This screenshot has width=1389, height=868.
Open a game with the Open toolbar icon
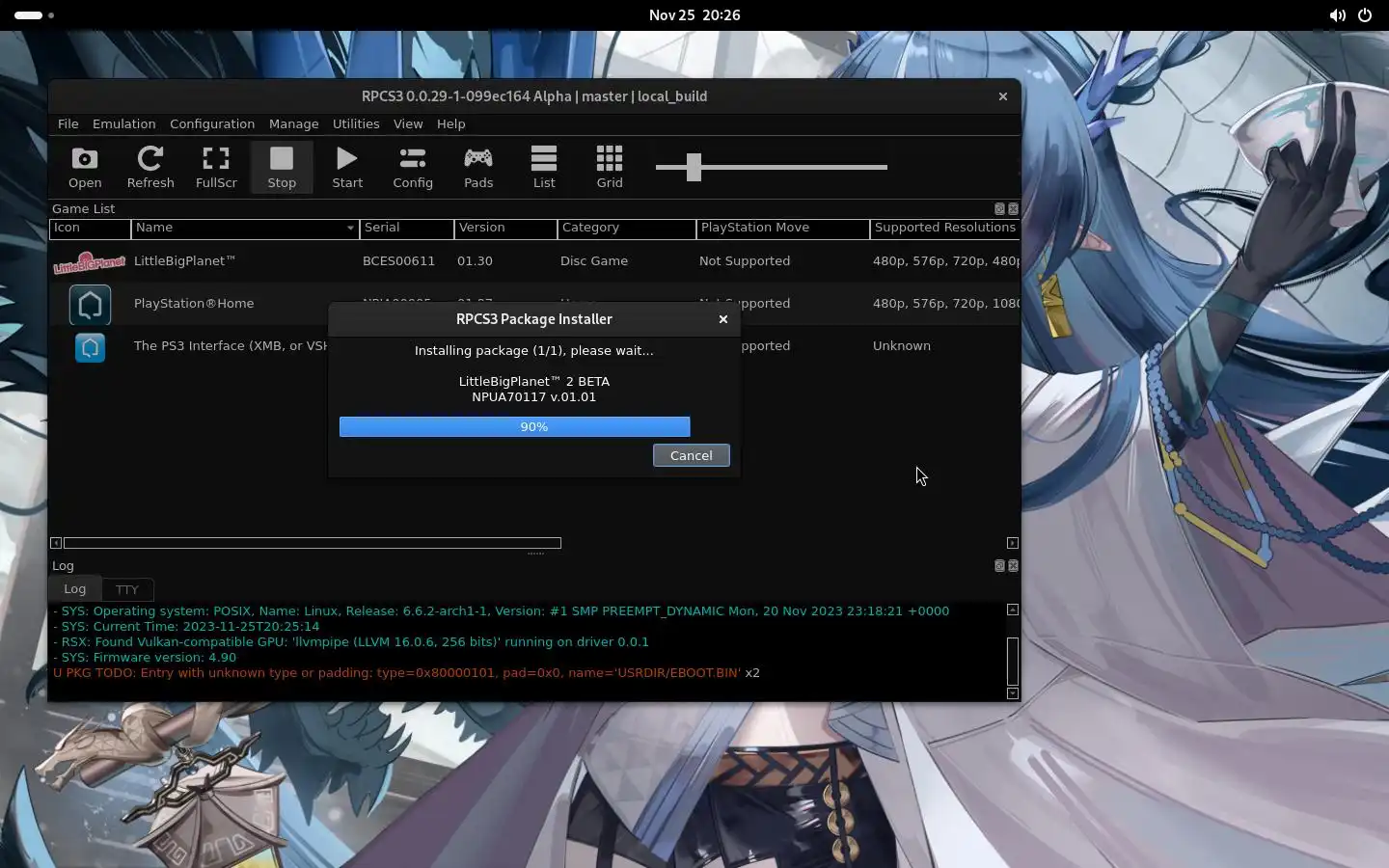tap(85, 167)
